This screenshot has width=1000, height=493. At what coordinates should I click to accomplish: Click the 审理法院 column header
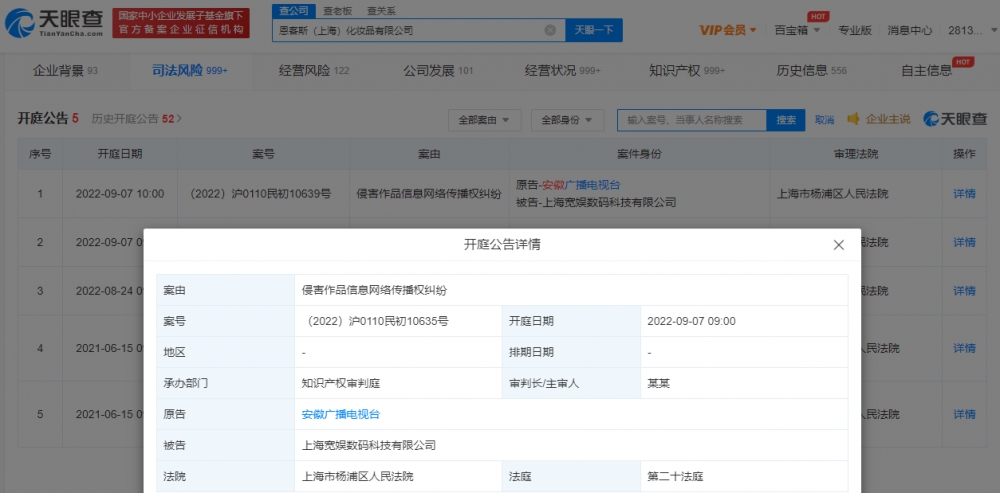(856, 154)
